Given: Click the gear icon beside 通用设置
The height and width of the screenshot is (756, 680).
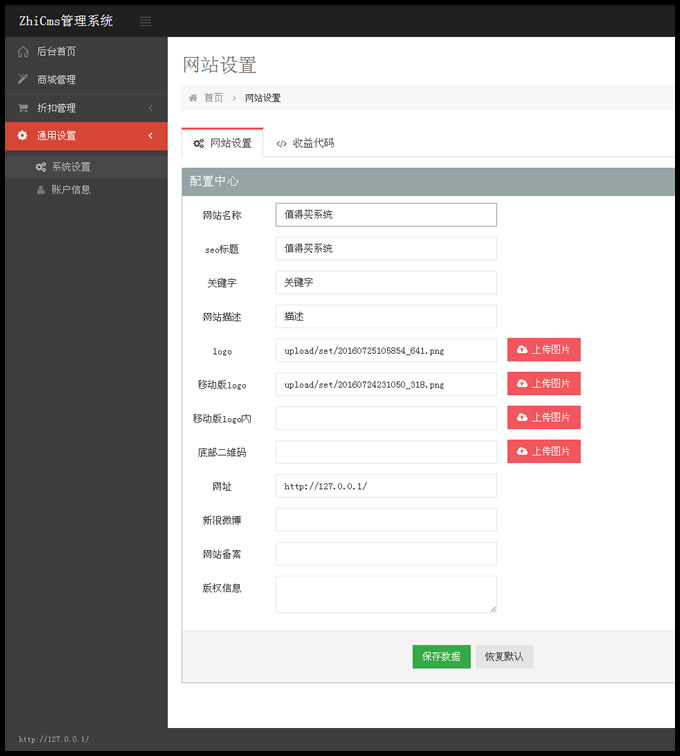Looking at the screenshot, I should click(x=22, y=135).
